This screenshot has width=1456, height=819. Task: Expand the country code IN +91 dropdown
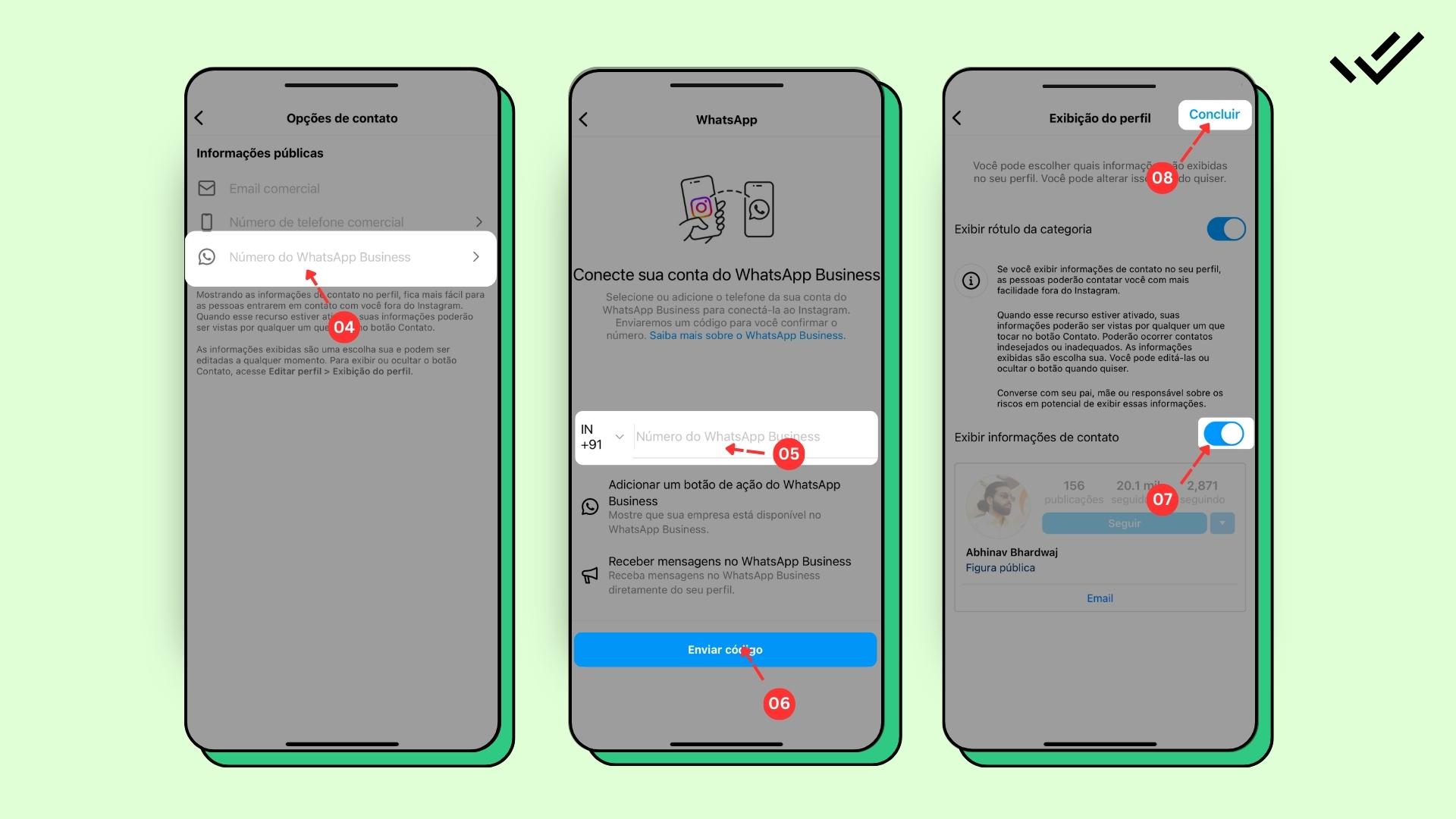pyautogui.click(x=602, y=436)
